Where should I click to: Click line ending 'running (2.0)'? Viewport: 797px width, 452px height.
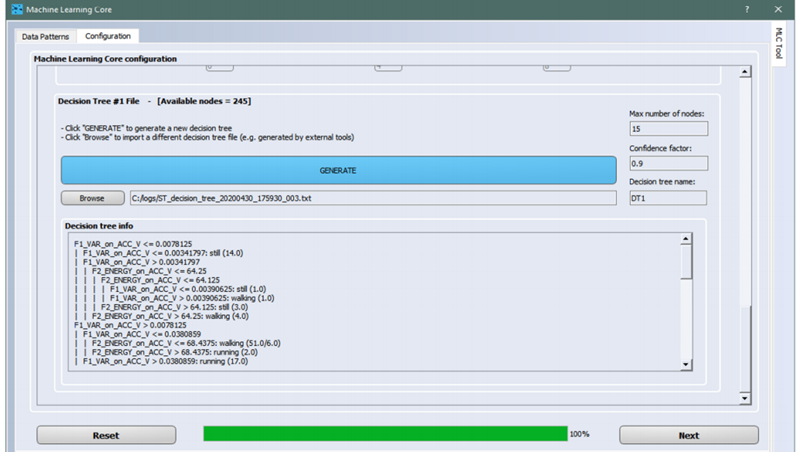[175, 352]
